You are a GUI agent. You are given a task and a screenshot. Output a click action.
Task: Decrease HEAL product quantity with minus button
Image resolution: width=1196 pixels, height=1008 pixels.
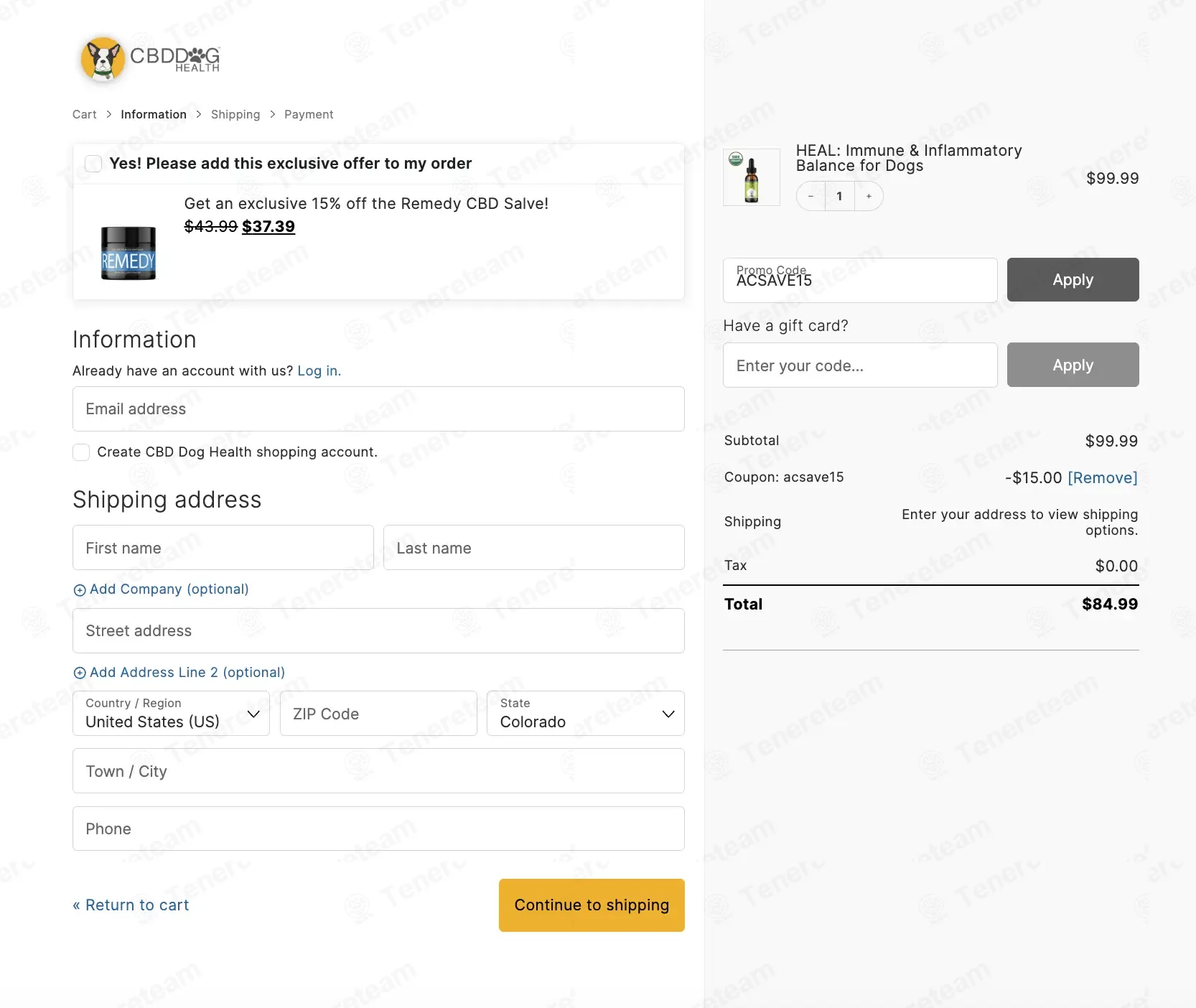click(x=810, y=196)
